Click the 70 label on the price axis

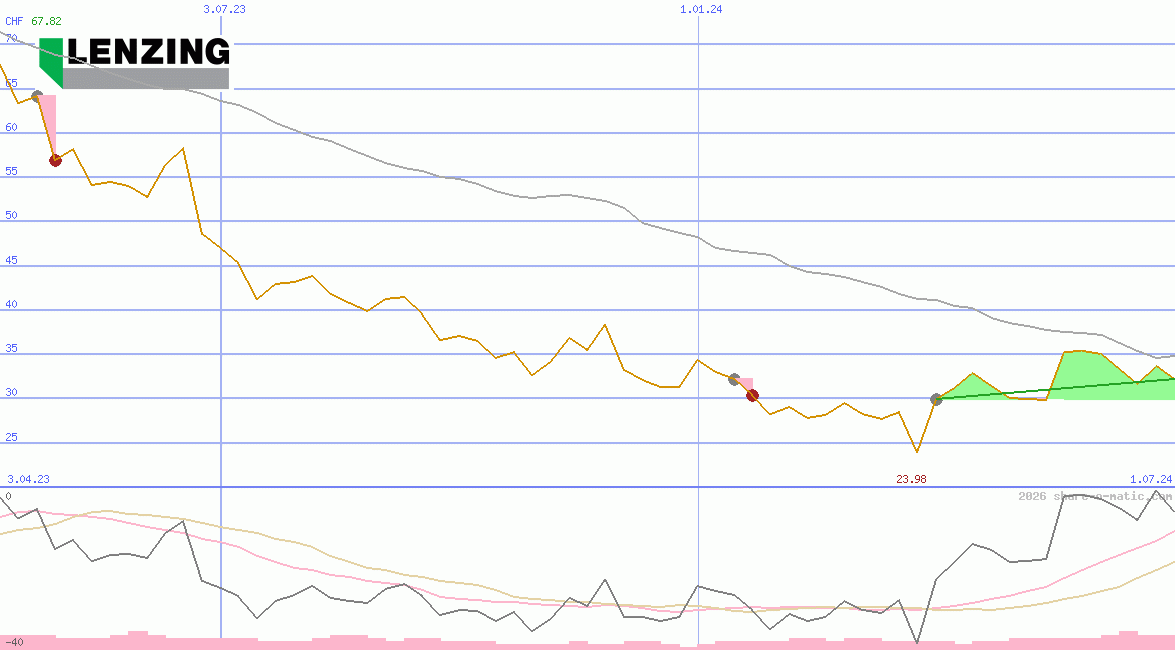point(11,38)
